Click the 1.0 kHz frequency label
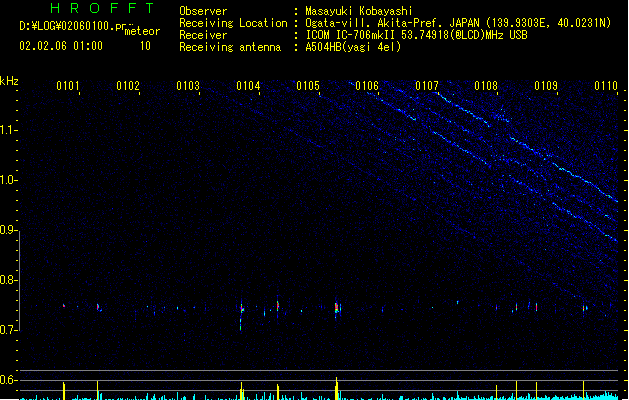 tap(8, 180)
